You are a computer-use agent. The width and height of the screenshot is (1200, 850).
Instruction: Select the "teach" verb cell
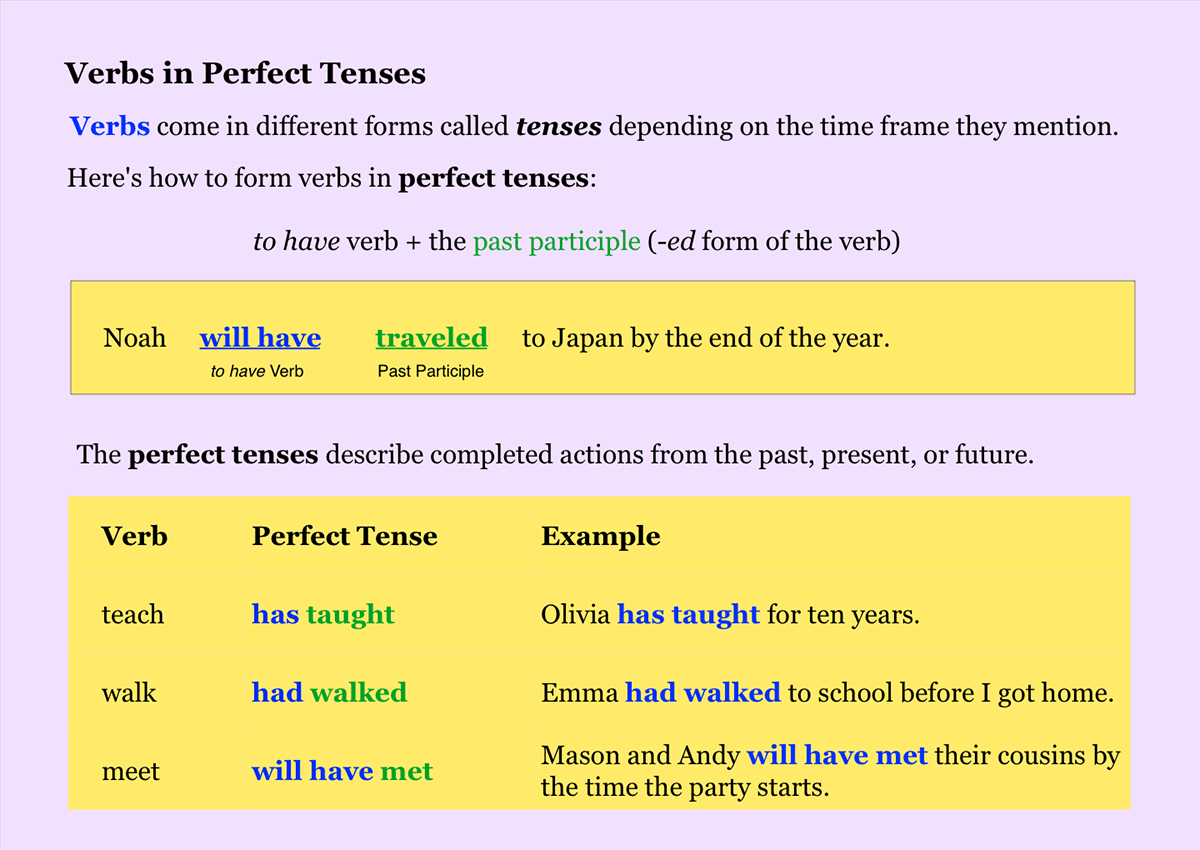tap(132, 614)
